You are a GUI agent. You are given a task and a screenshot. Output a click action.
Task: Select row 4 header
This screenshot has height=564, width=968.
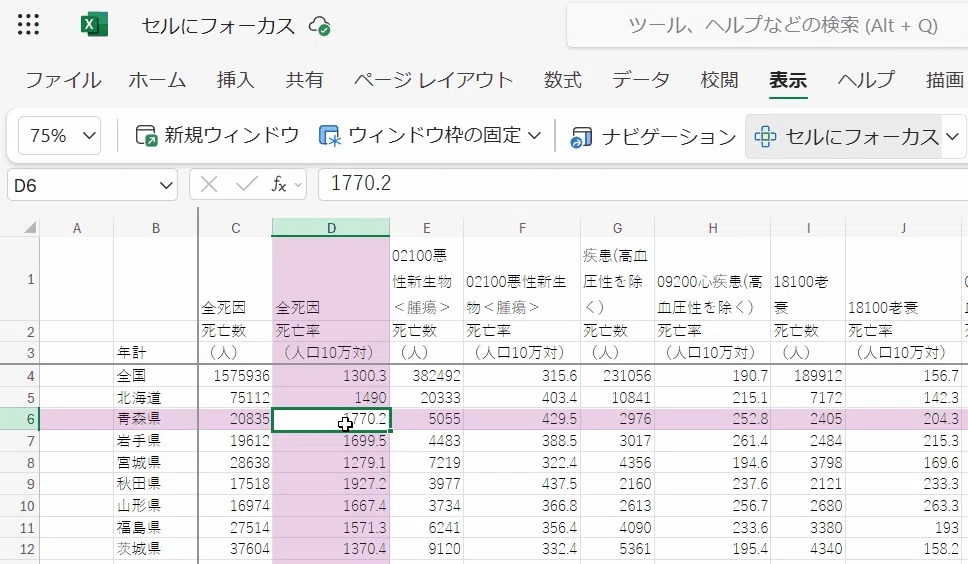20,376
